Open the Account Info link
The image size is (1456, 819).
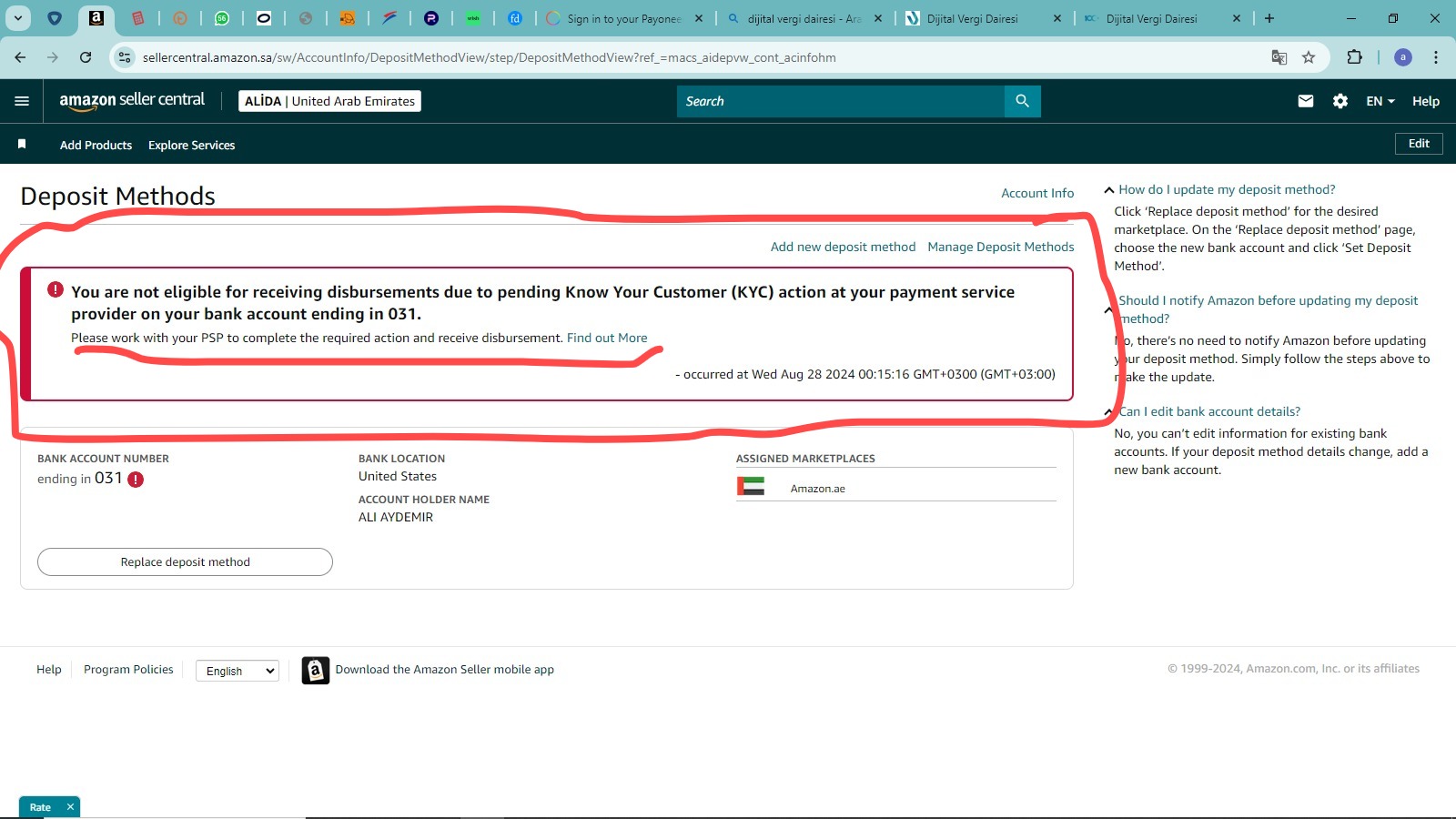[1037, 193]
